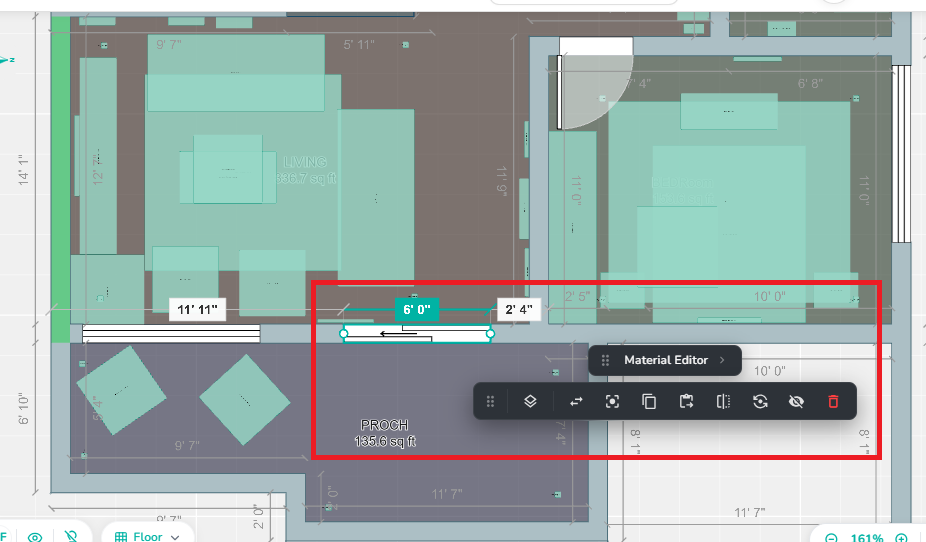Zoom out with minus magnifier icon
This screenshot has width=926, height=542.
point(831,537)
